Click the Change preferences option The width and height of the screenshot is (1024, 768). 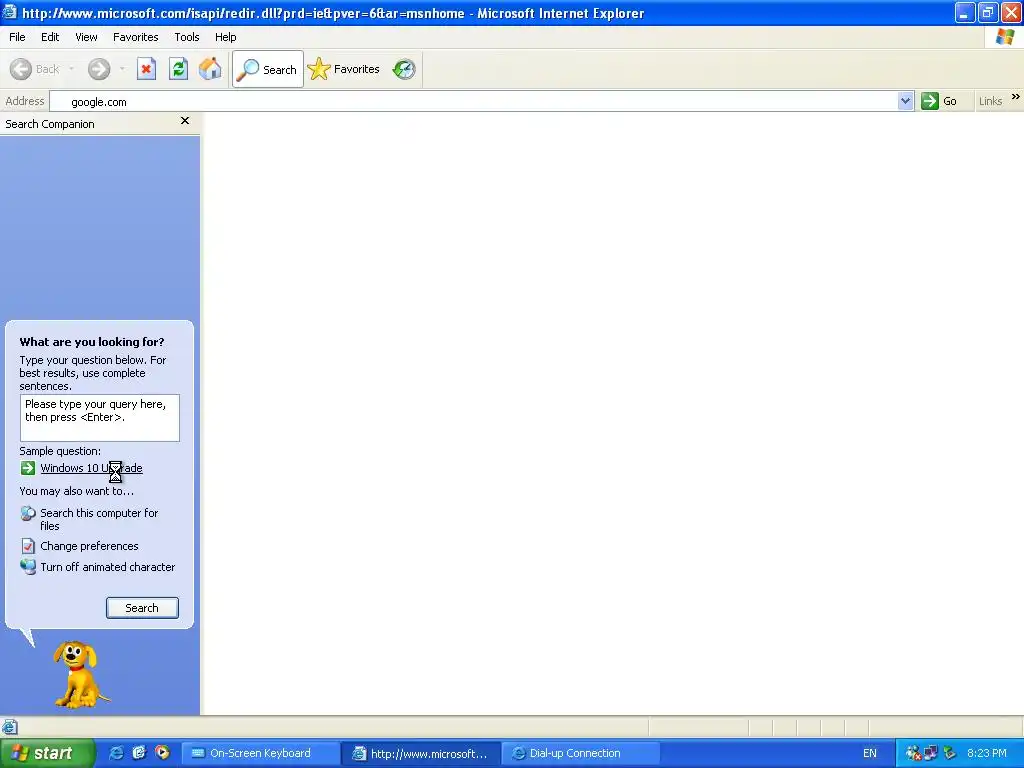tap(89, 546)
